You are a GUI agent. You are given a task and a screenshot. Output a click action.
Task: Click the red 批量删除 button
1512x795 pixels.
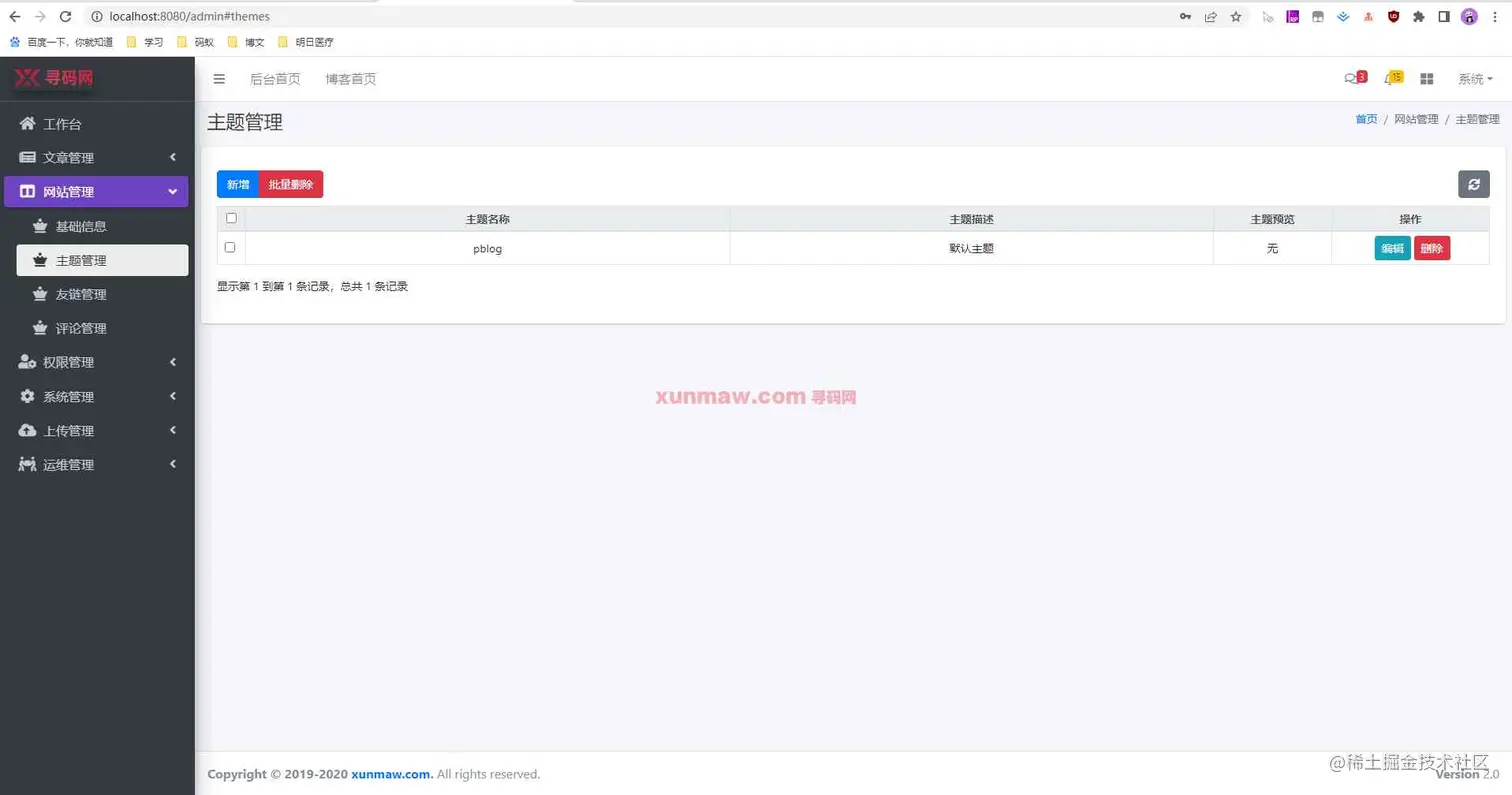[291, 184]
